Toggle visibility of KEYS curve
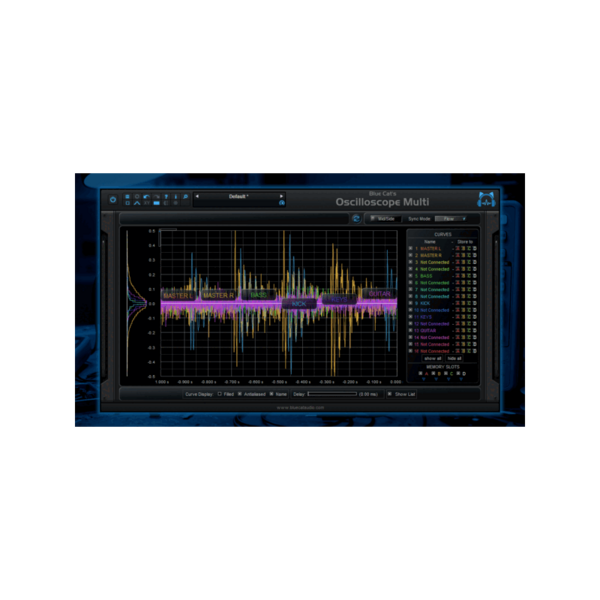Viewport: 600px width, 600px height. point(411,317)
